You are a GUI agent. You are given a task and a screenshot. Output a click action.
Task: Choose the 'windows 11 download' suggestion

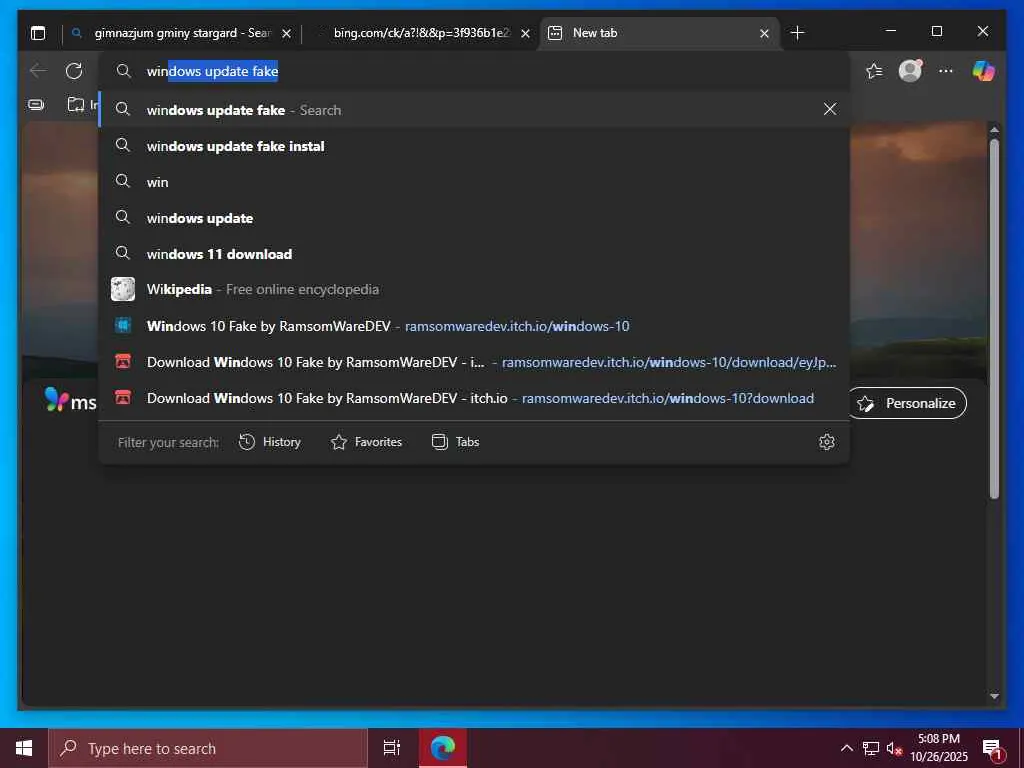coord(474,253)
